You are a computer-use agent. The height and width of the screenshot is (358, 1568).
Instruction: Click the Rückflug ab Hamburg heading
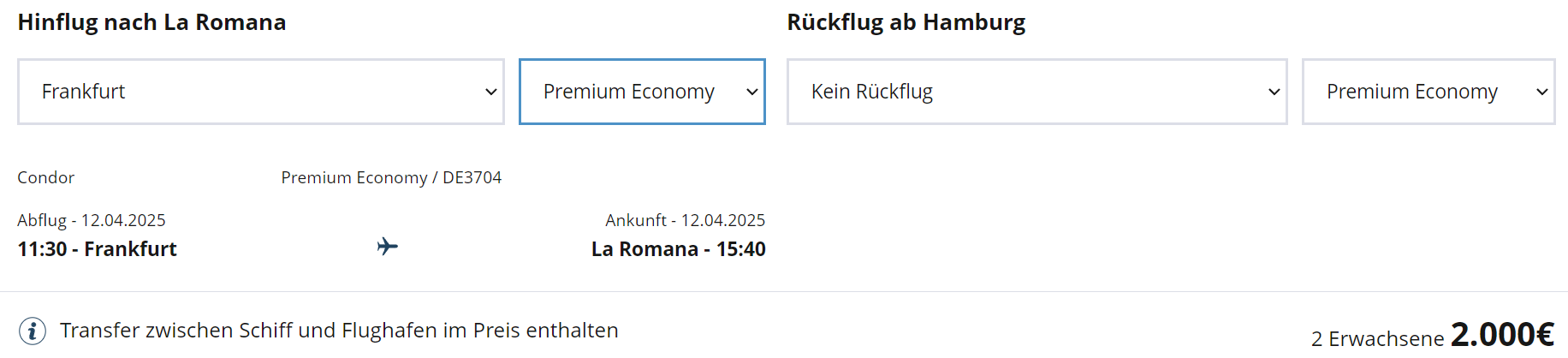click(x=906, y=22)
